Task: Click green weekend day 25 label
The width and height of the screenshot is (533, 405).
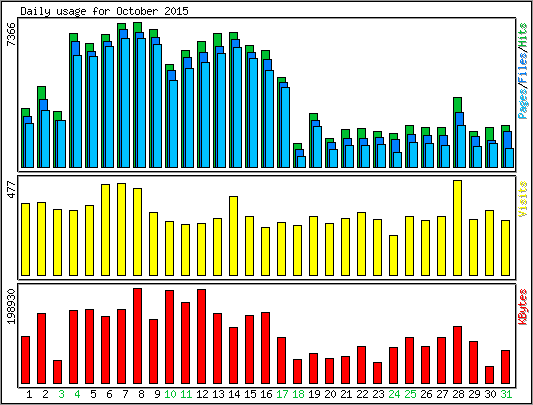Action: pyautogui.click(x=410, y=394)
